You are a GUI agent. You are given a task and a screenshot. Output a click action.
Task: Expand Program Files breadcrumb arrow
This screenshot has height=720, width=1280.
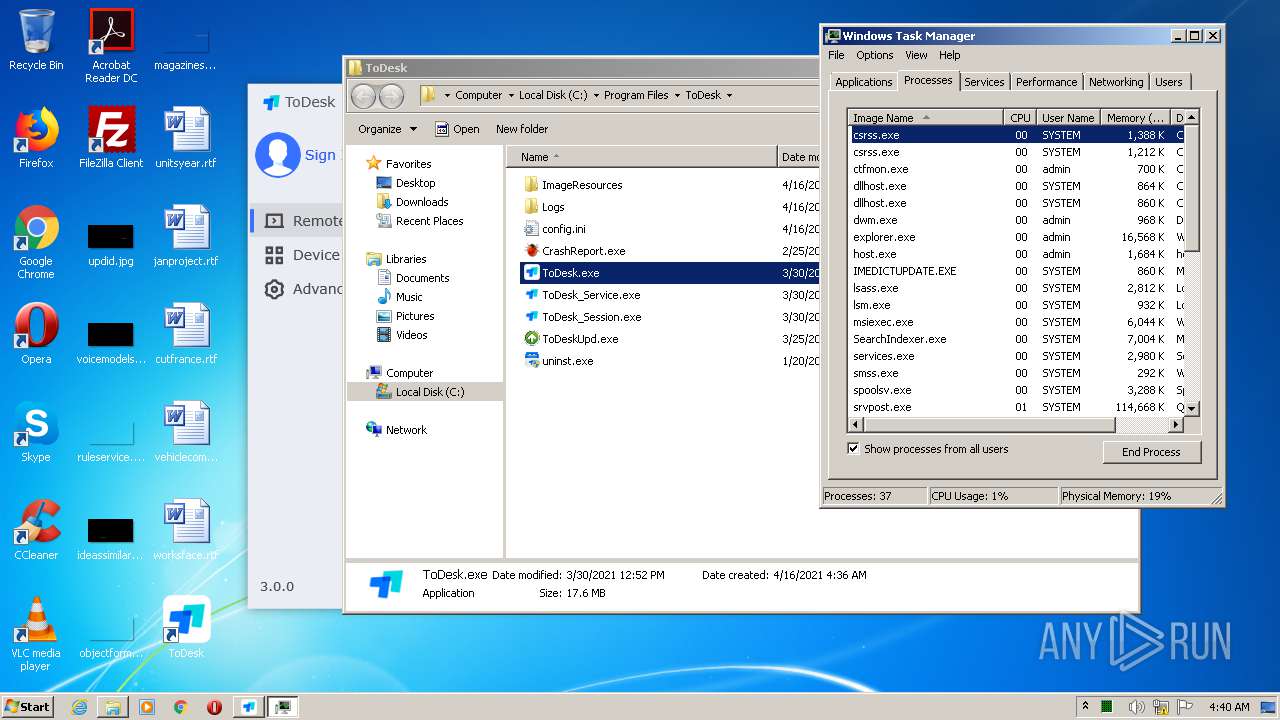pos(677,96)
